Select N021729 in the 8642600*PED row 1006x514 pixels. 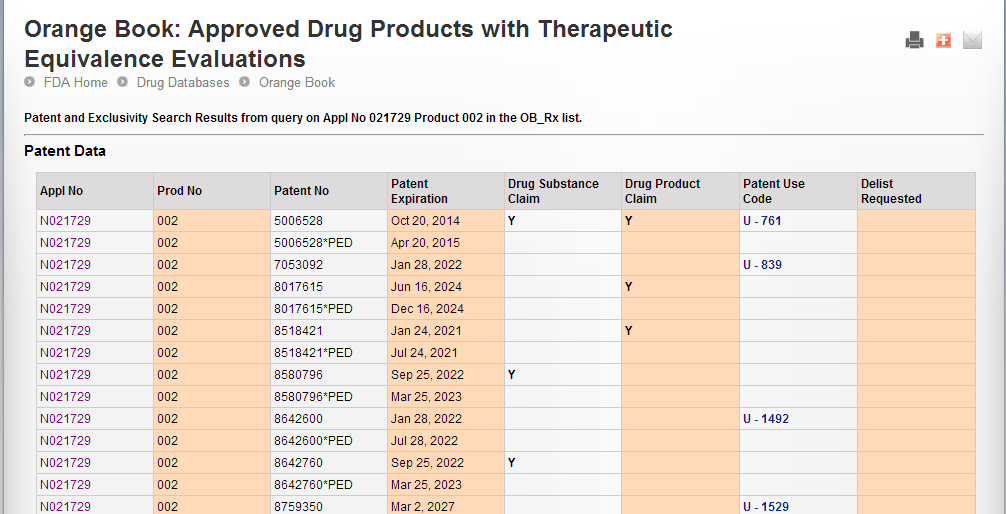[65, 441]
